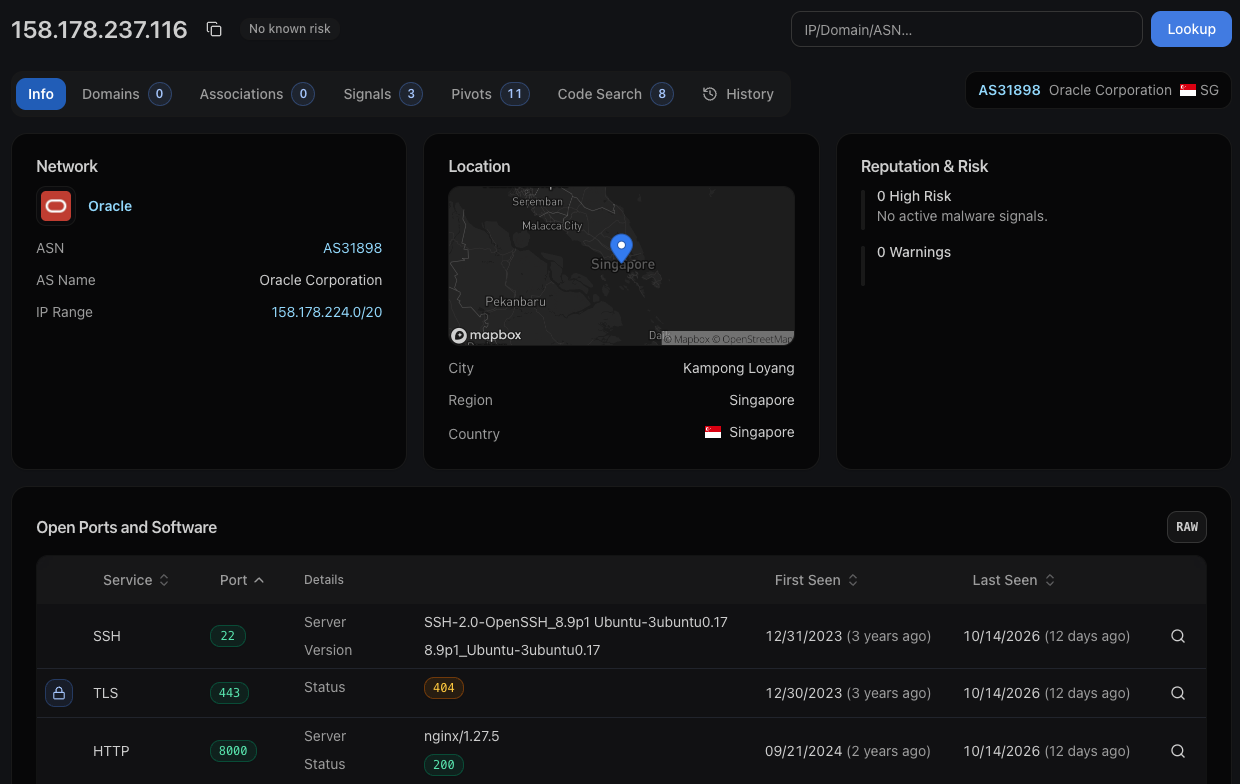1240x784 pixels.
Task: Click AS31898 in the header badge
Action: [1009, 90]
